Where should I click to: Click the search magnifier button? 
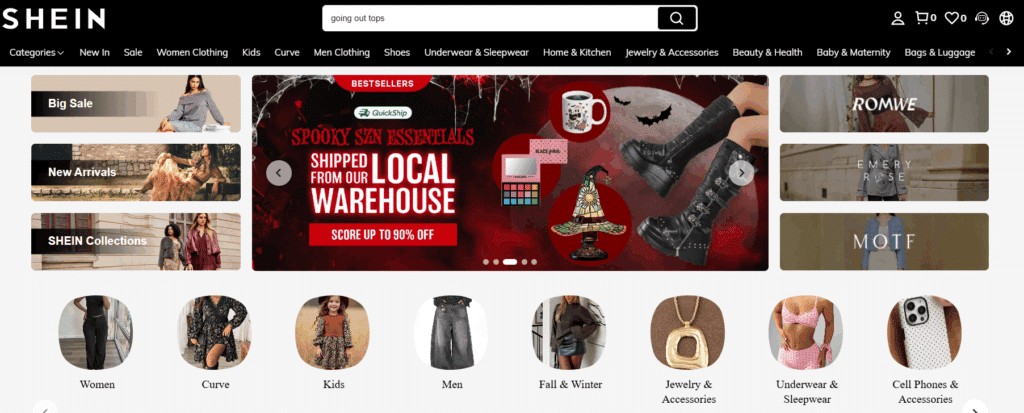[677, 18]
